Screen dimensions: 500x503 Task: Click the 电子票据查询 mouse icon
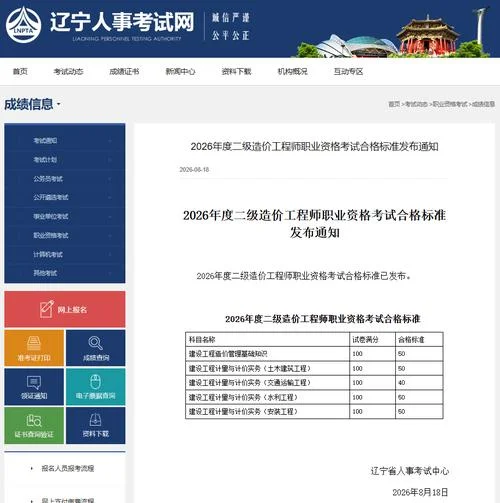(95, 382)
